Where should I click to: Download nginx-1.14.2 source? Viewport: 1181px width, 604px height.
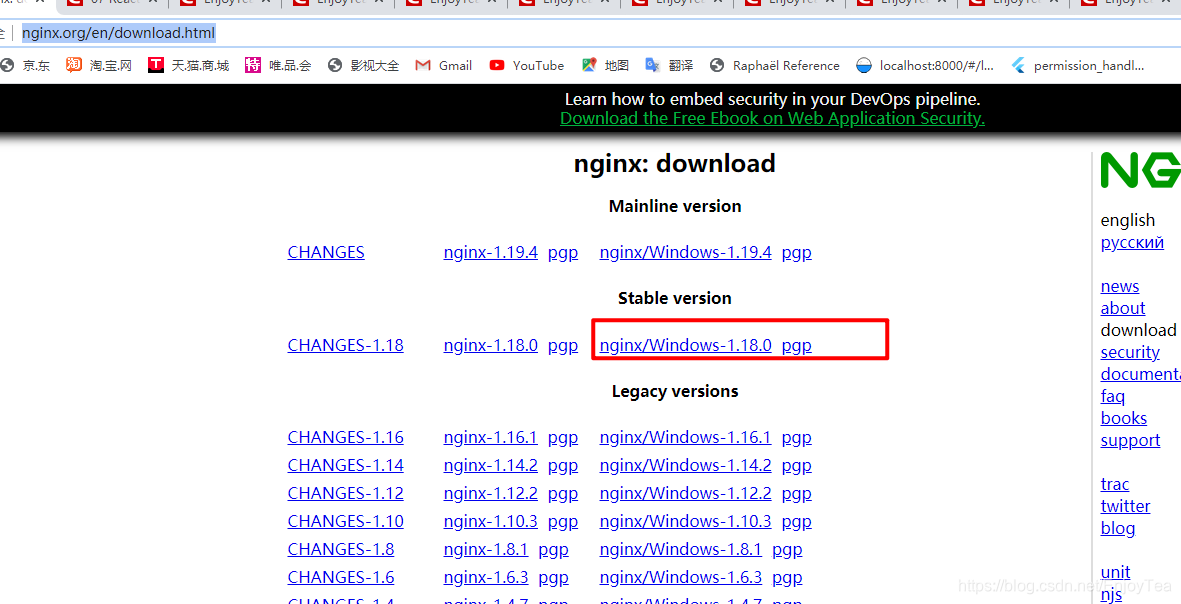click(490, 465)
